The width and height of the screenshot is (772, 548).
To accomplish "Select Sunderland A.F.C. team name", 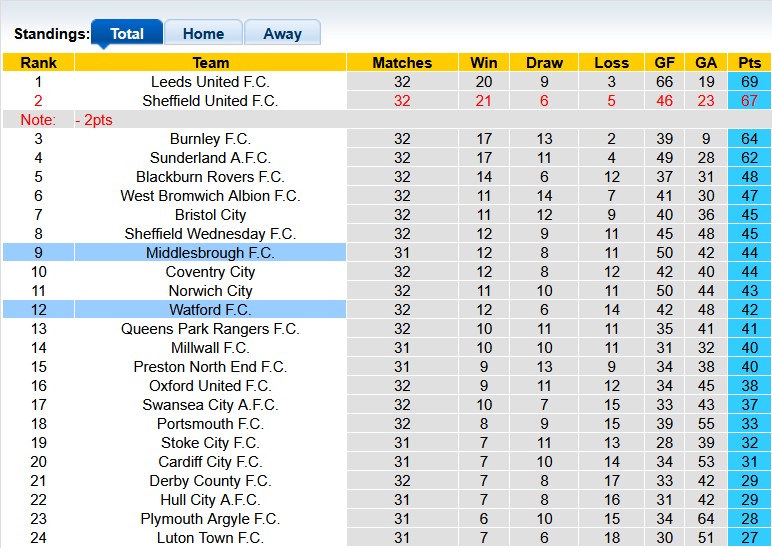I will (x=210, y=158).
